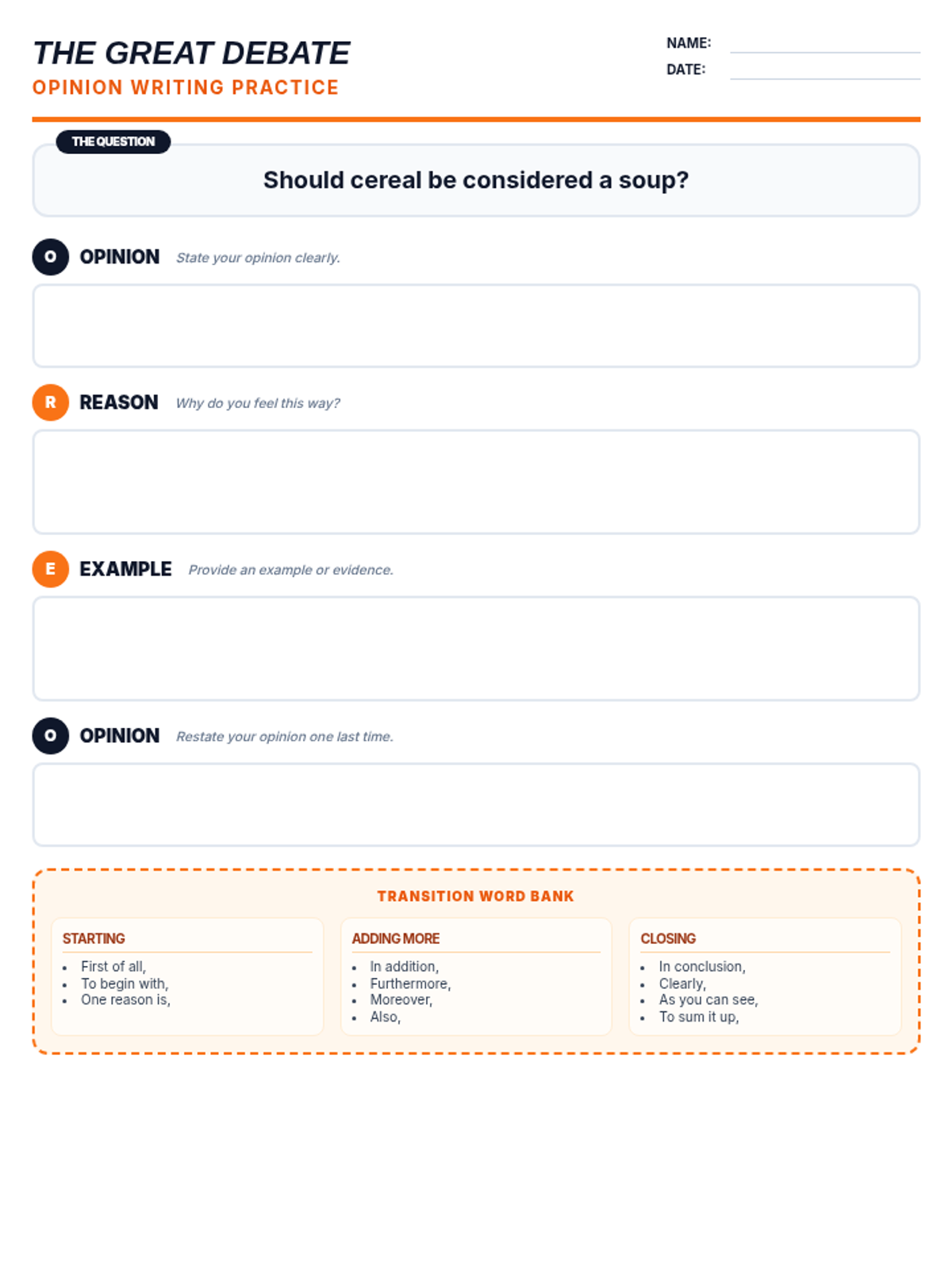The image size is (952, 1270).
Task: Click the first dark O opinion circle icon
Action: pos(50,256)
